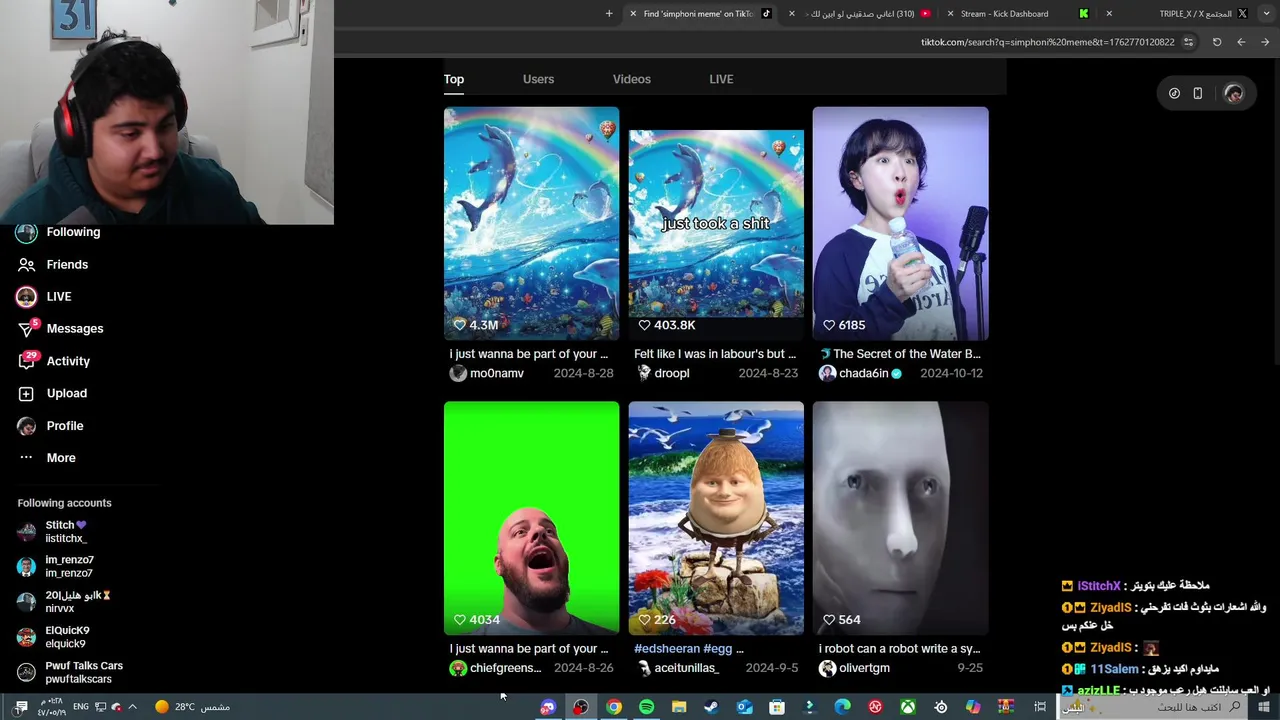The width and height of the screenshot is (1280, 720).
Task: Open site info icon in address bar
Action: coord(1188,42)
